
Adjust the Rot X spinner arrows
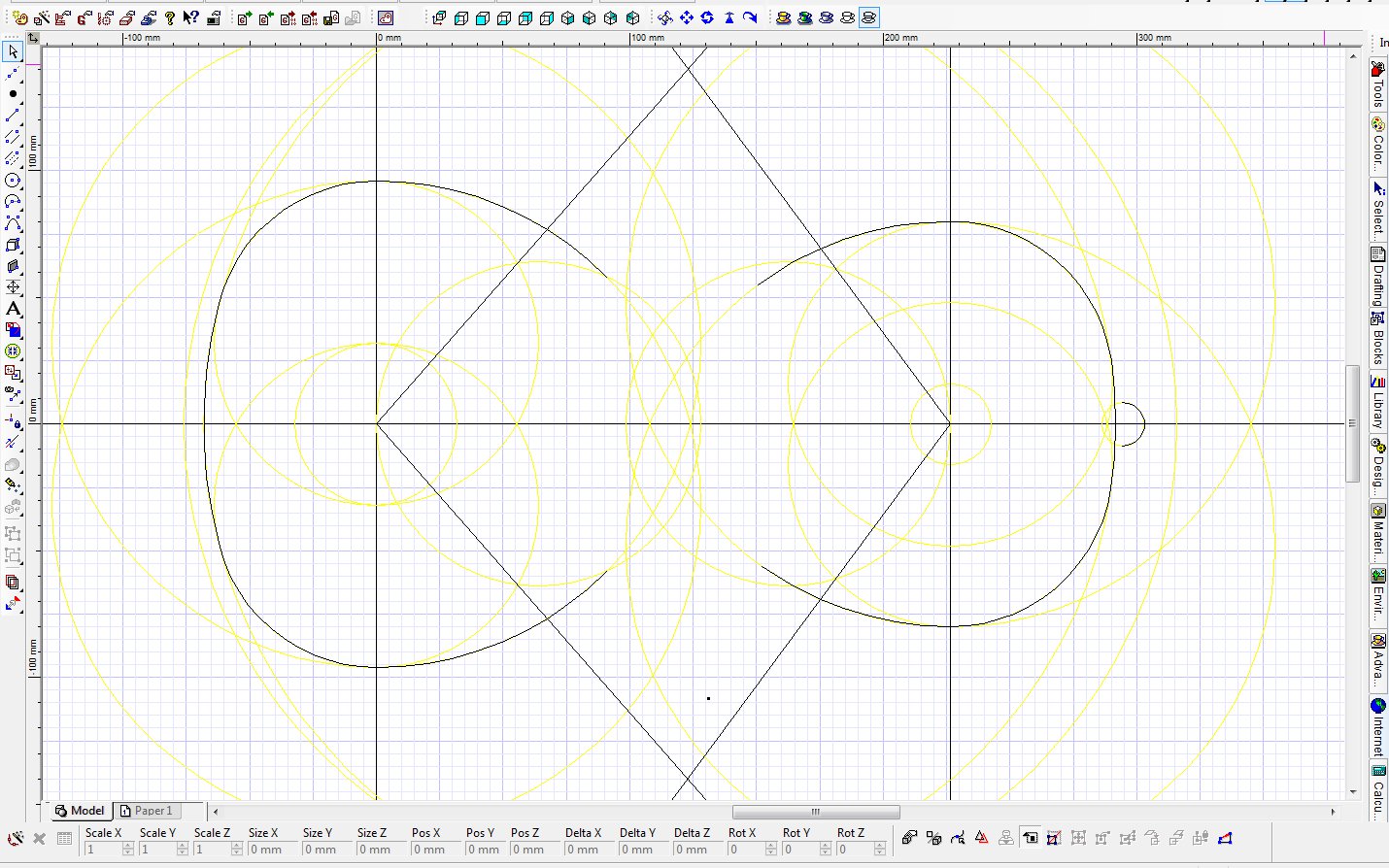(x=771, y=850)
